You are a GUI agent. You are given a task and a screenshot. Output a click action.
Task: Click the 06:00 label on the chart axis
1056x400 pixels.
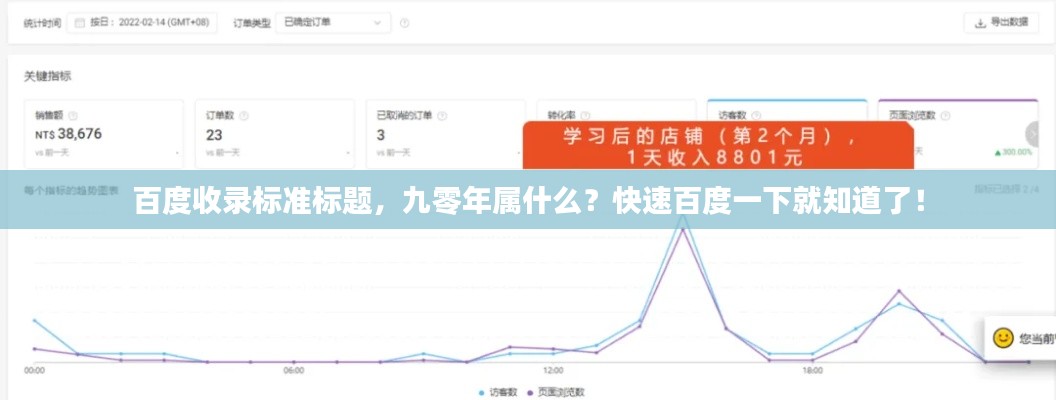coord(294,370)
